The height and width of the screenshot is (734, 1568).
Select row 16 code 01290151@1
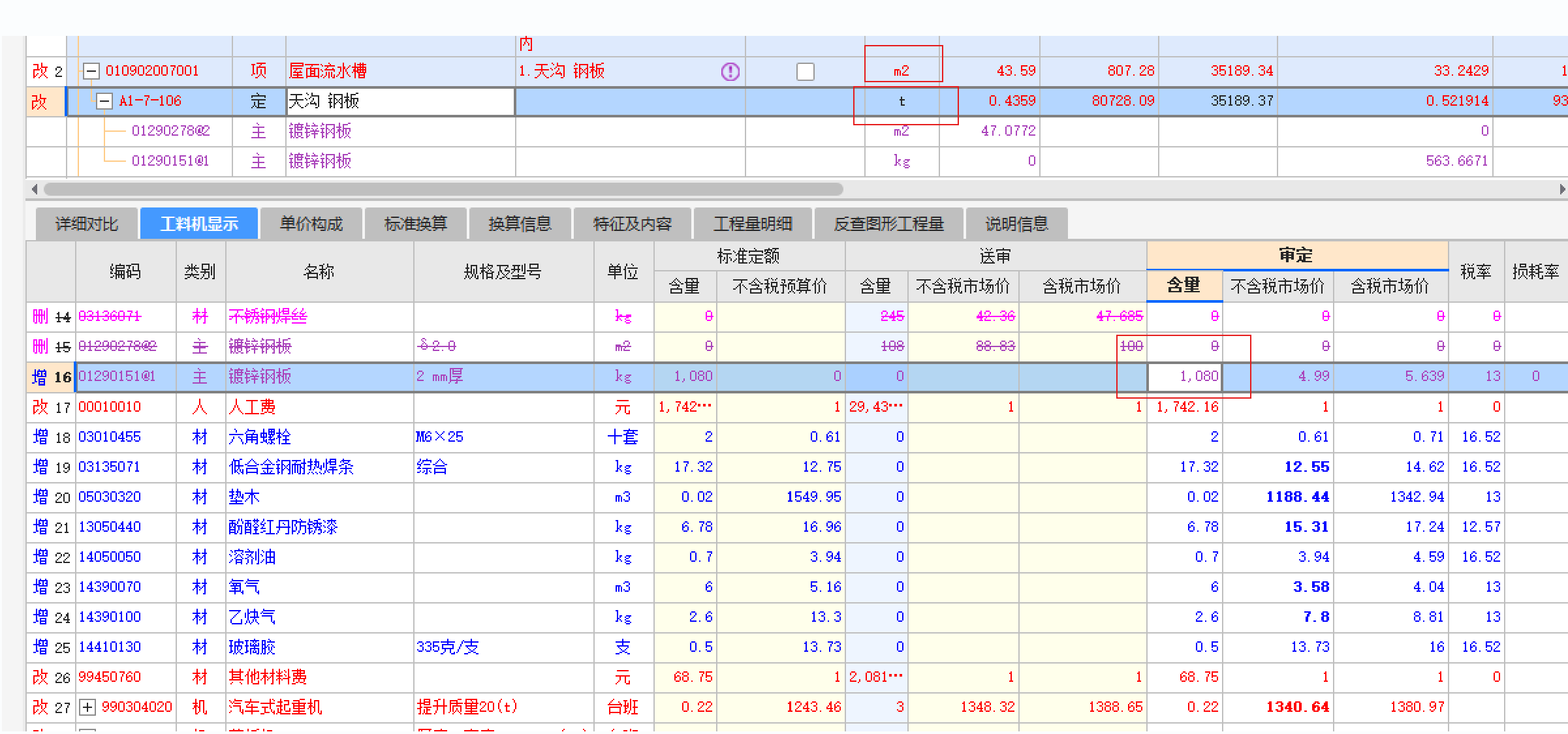117,376
